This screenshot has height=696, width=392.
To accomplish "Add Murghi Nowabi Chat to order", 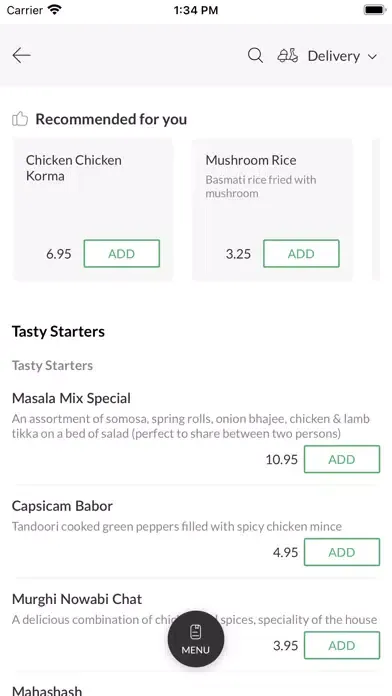I will click(342, 645).
